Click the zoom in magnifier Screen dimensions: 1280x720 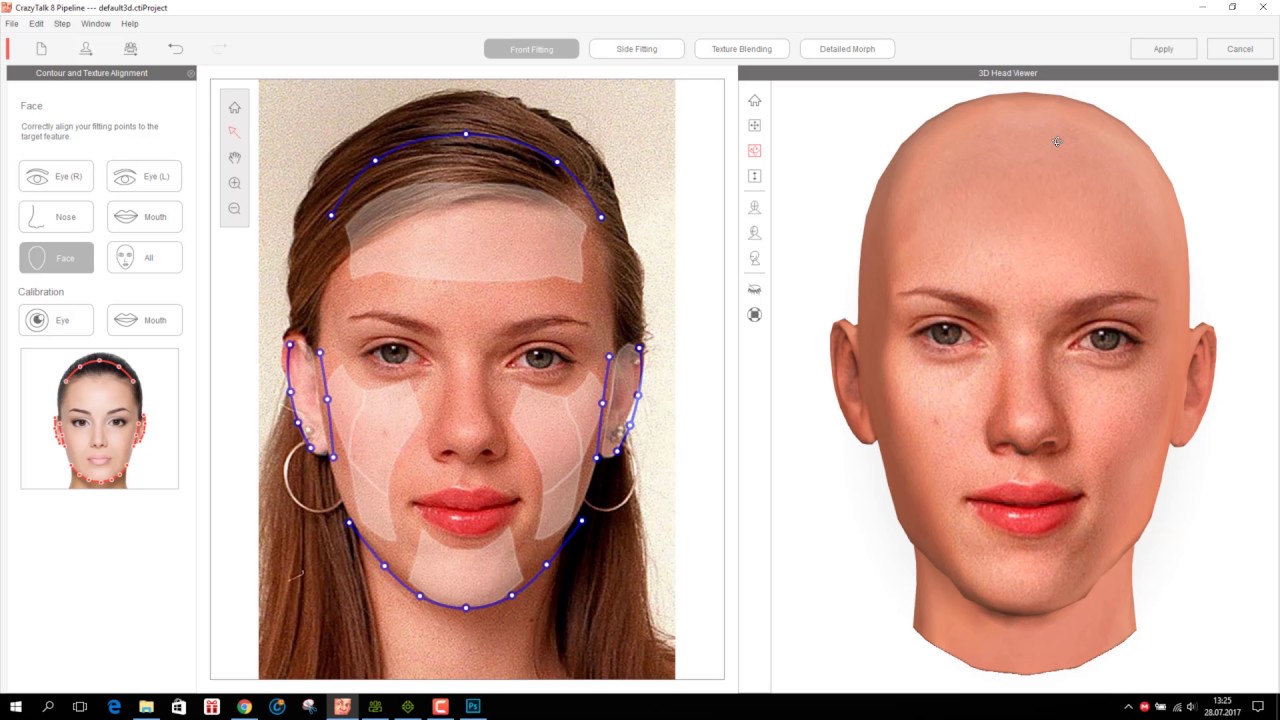coord(234,183)
